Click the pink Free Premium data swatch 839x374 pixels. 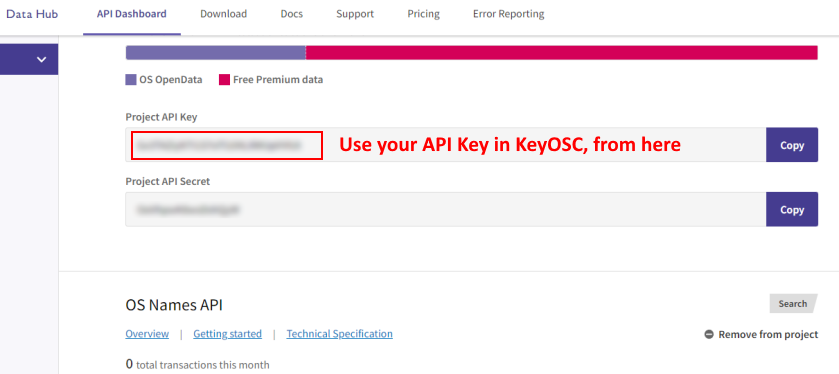(224, 80)
